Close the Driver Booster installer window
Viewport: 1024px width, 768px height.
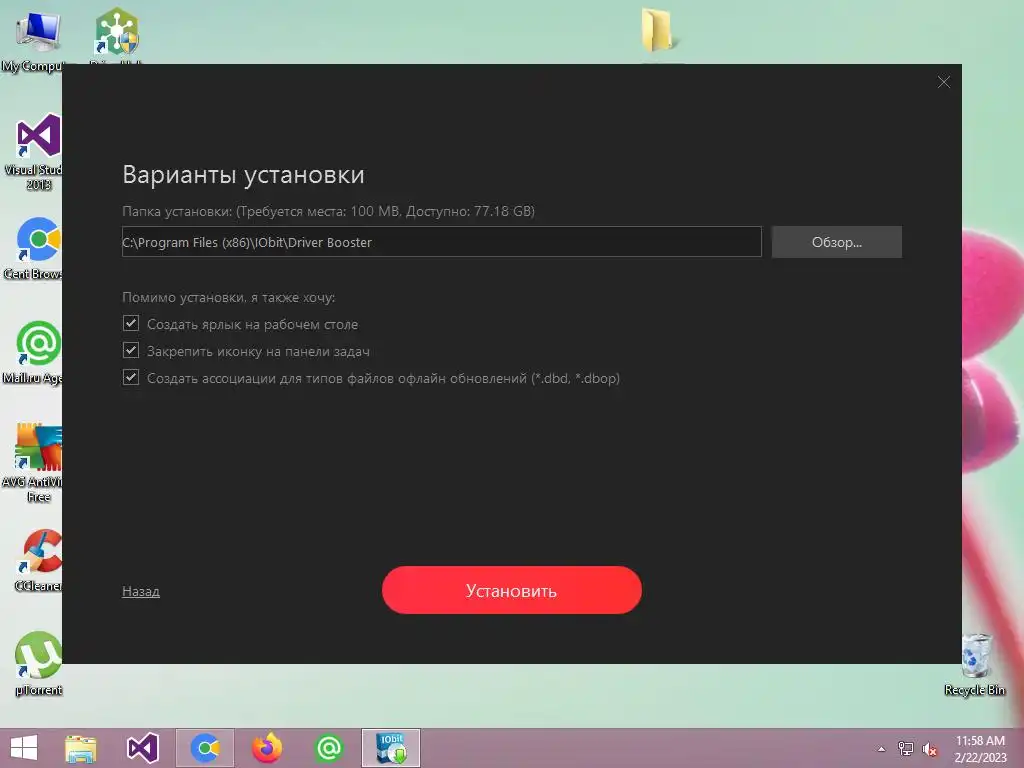pos(944,82)
